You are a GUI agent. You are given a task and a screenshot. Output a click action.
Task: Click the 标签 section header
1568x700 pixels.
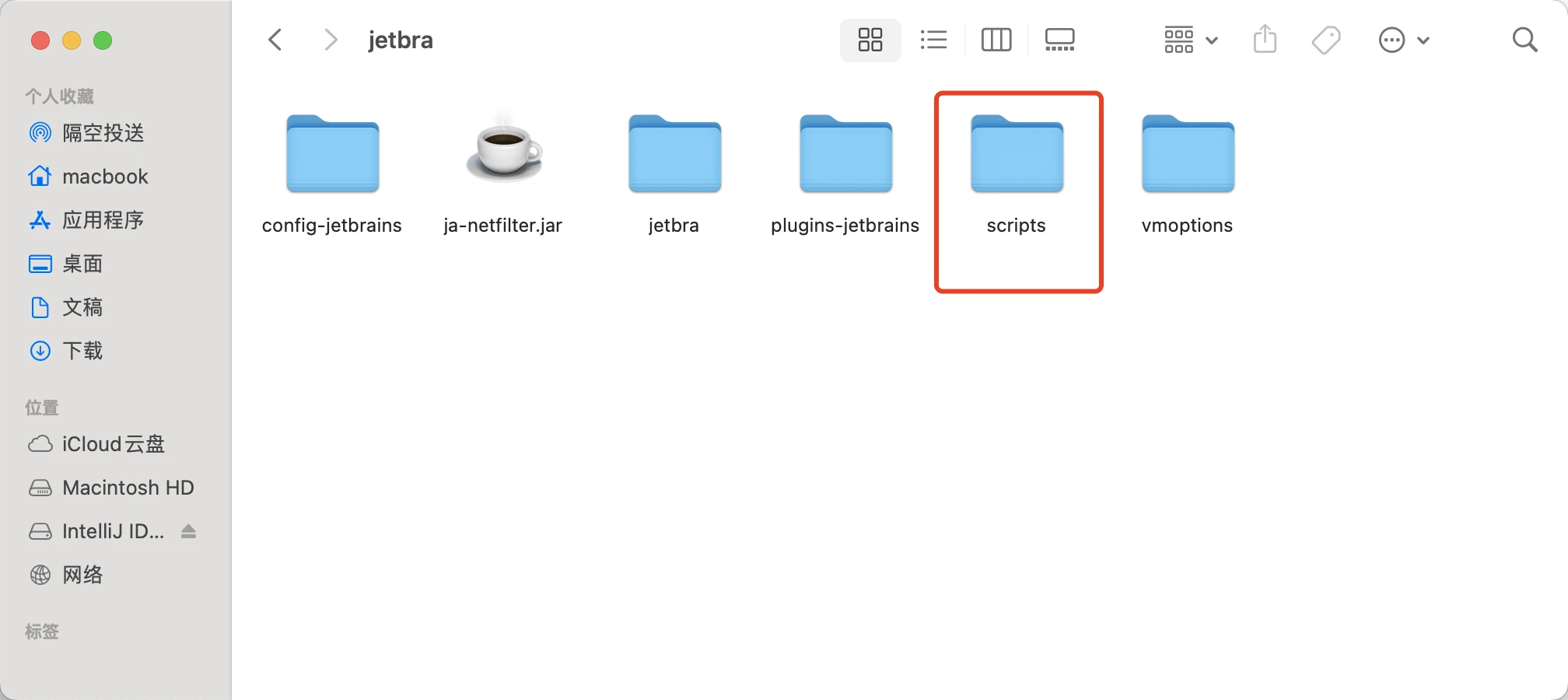pyautogui.click(x=42, y=632)
